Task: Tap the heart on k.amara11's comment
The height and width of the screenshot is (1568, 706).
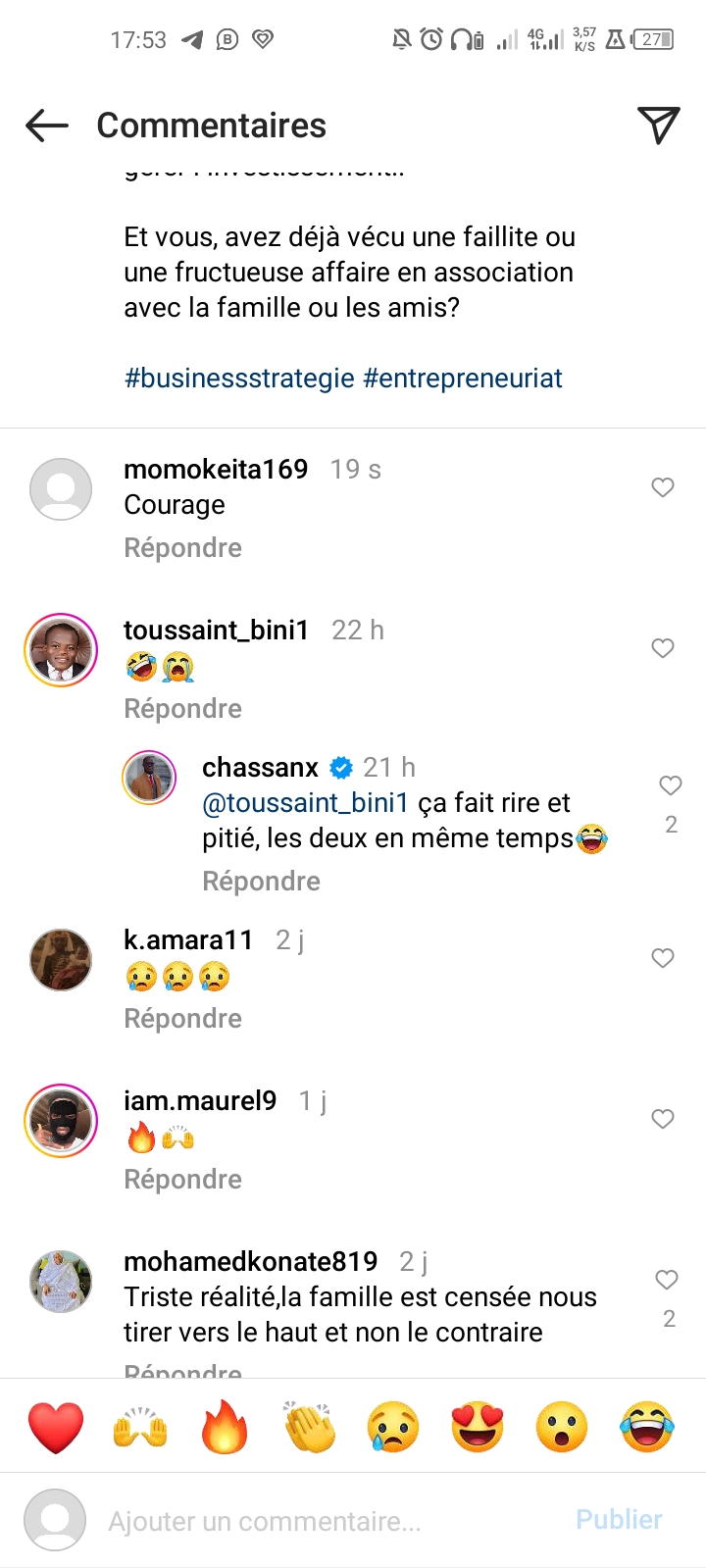Action: tap(663, 958)
